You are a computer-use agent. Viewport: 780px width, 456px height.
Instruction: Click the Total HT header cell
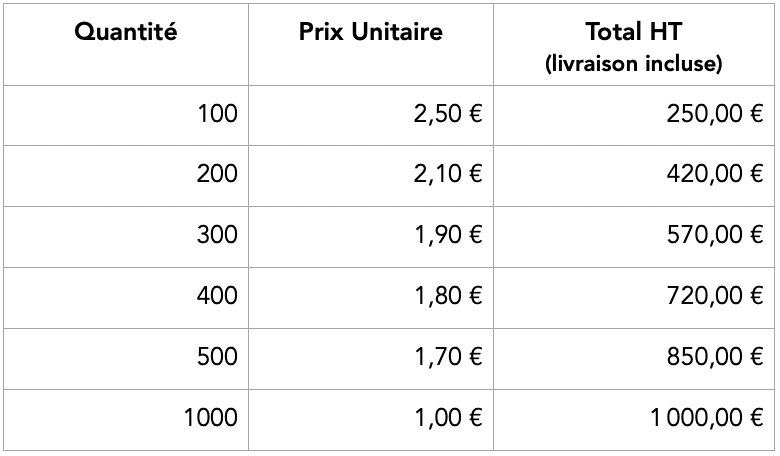pyautogui.click(x=634, y=46)
